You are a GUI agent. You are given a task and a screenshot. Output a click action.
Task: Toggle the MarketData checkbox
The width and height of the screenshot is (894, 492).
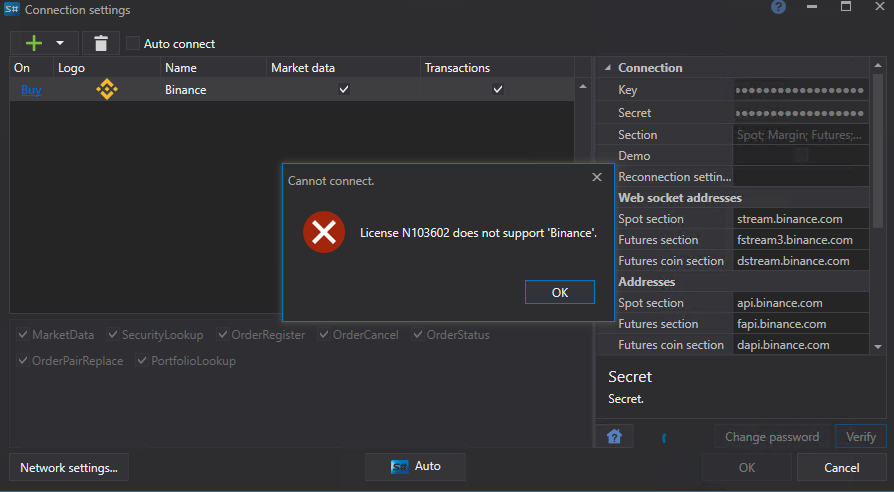click(23, 335)
